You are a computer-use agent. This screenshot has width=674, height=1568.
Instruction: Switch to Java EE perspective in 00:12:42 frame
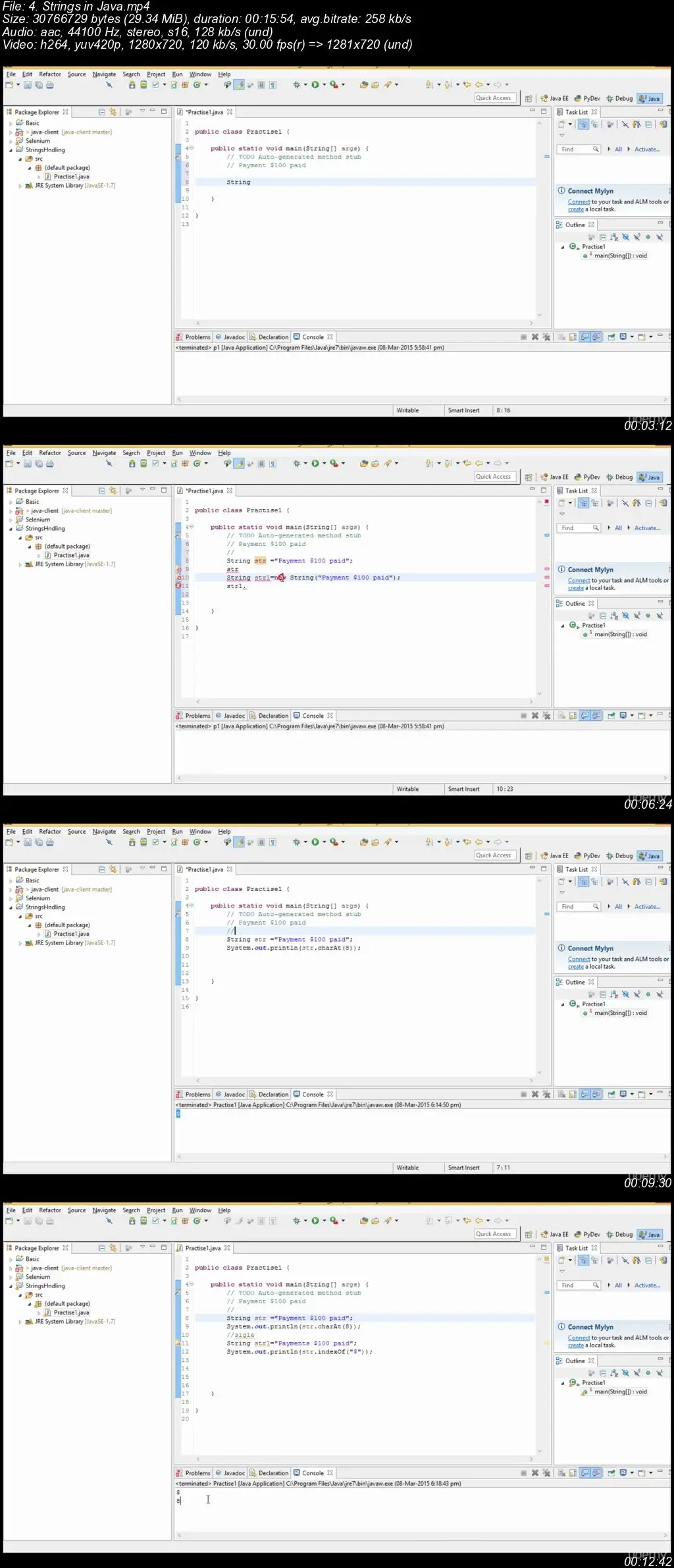[555, 1235]
